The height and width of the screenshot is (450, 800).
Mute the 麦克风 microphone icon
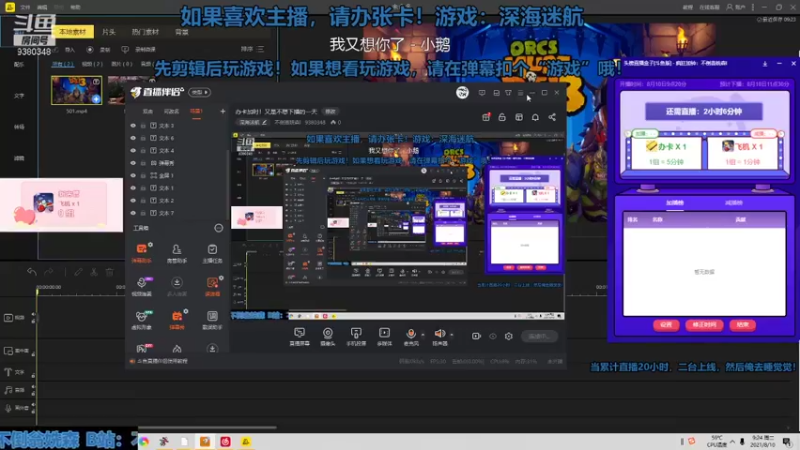point(411,334)
